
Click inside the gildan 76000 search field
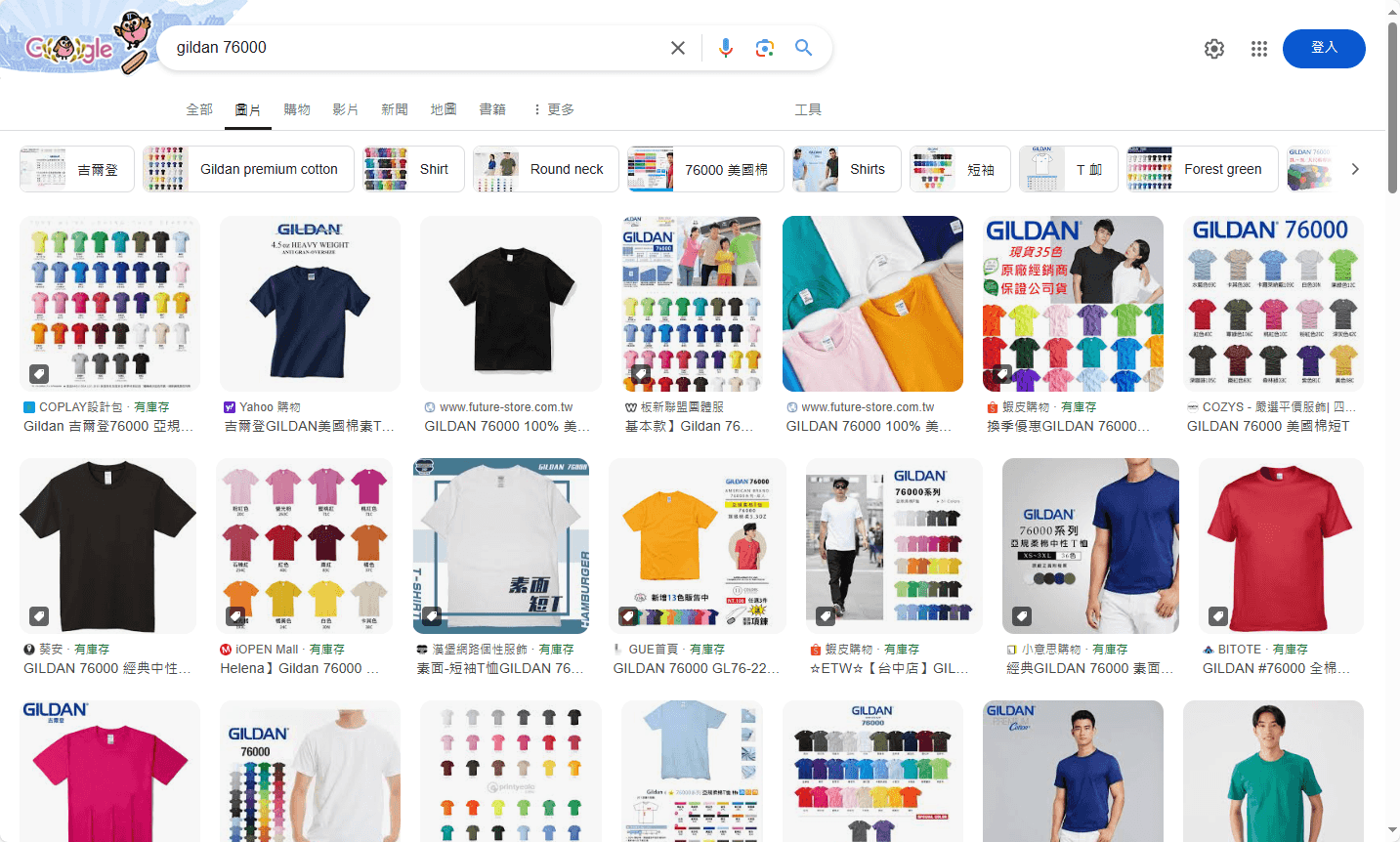415,48
